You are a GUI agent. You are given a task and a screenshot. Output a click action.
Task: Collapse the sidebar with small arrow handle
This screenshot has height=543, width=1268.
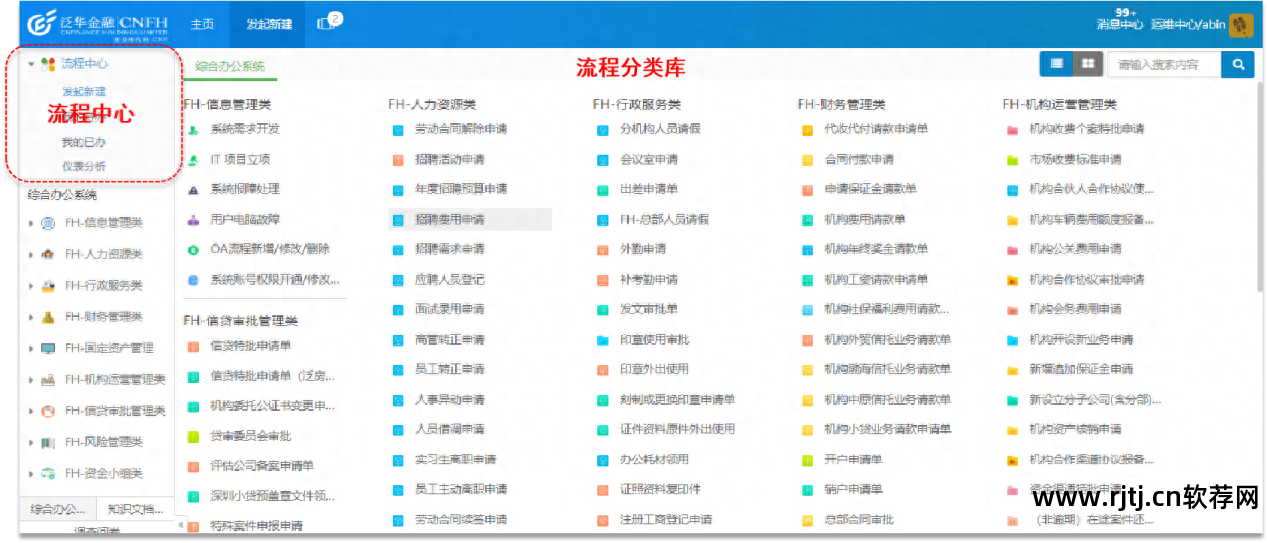click(180, 524)
